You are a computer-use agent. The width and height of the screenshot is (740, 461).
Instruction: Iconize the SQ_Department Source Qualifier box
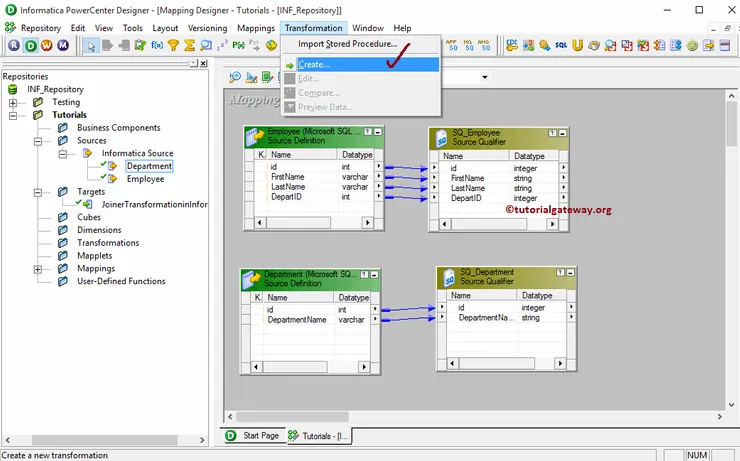[571, 273]
